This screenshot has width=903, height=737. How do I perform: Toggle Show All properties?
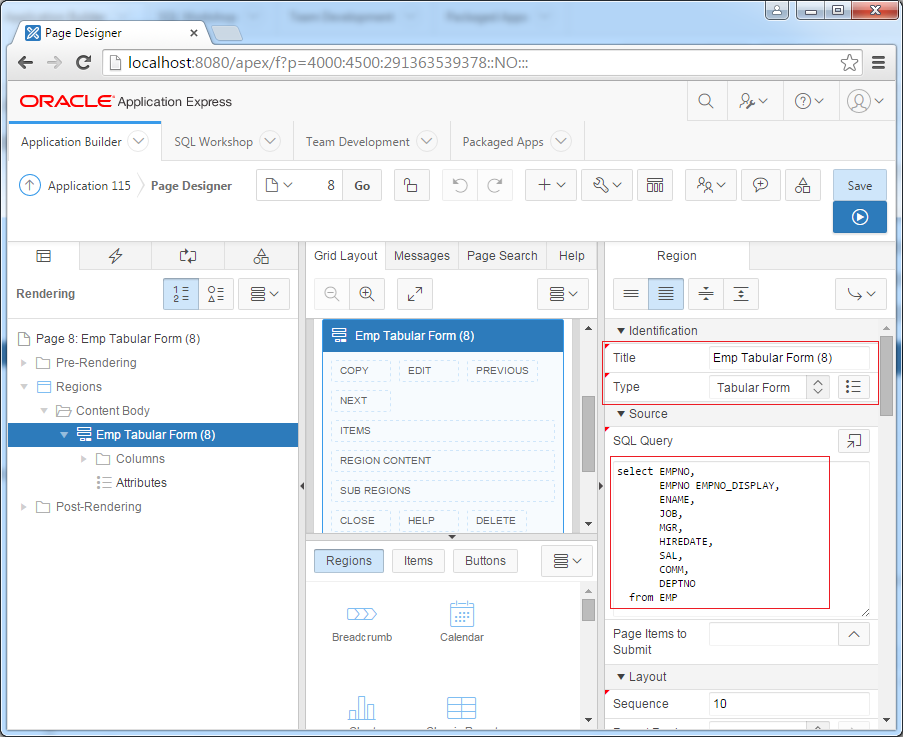click(x=666, y=294)
